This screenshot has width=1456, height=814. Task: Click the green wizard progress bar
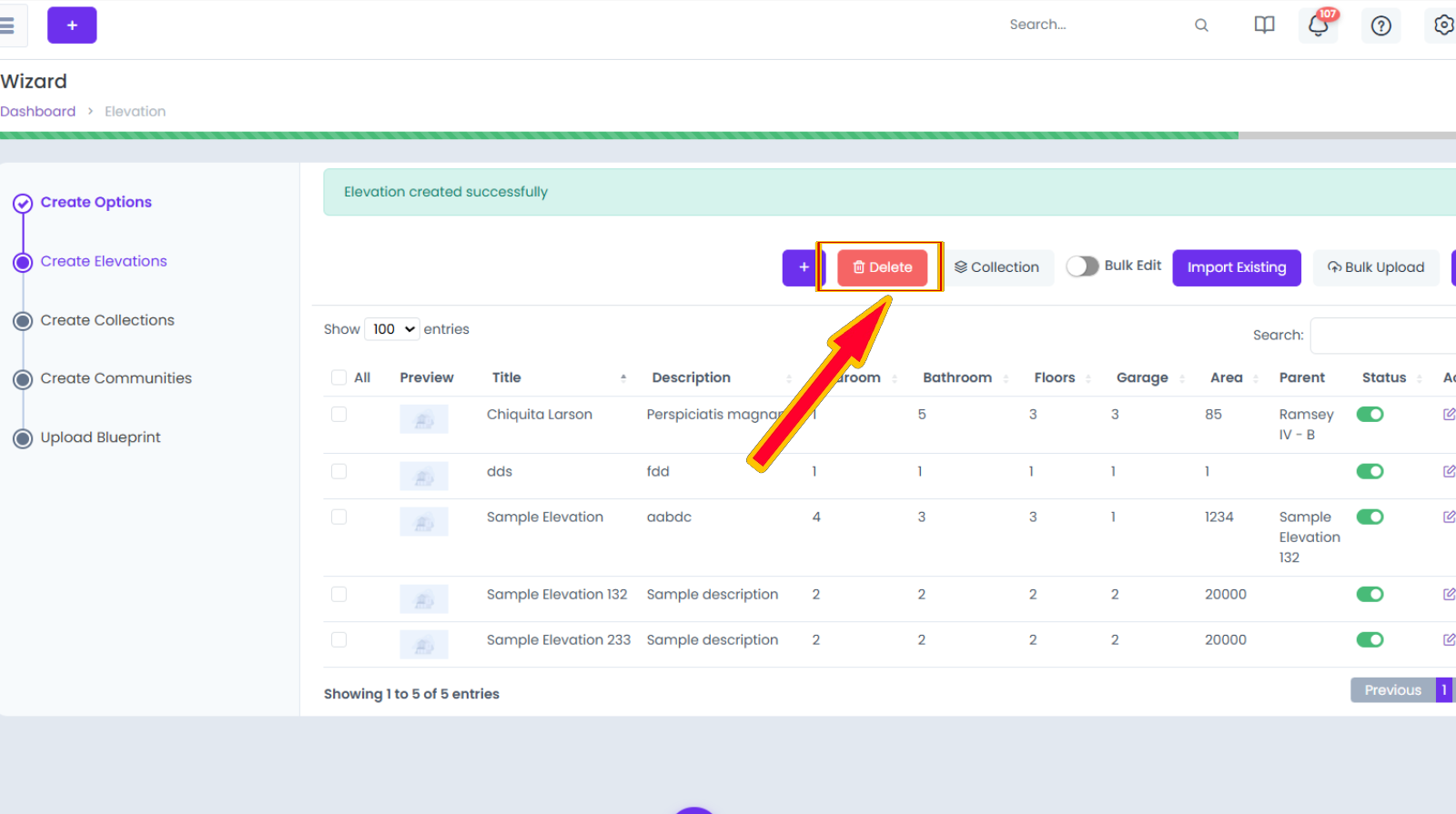[619, 136]
